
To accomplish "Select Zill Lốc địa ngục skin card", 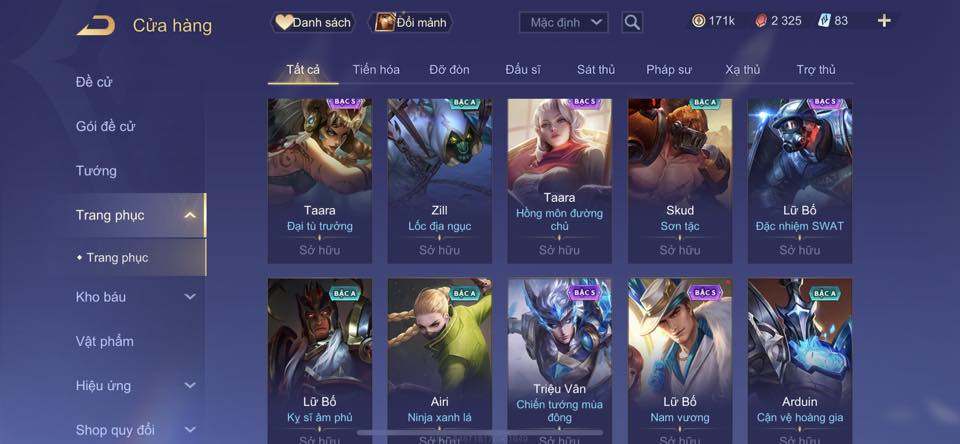I will click(x=440, y=181).
